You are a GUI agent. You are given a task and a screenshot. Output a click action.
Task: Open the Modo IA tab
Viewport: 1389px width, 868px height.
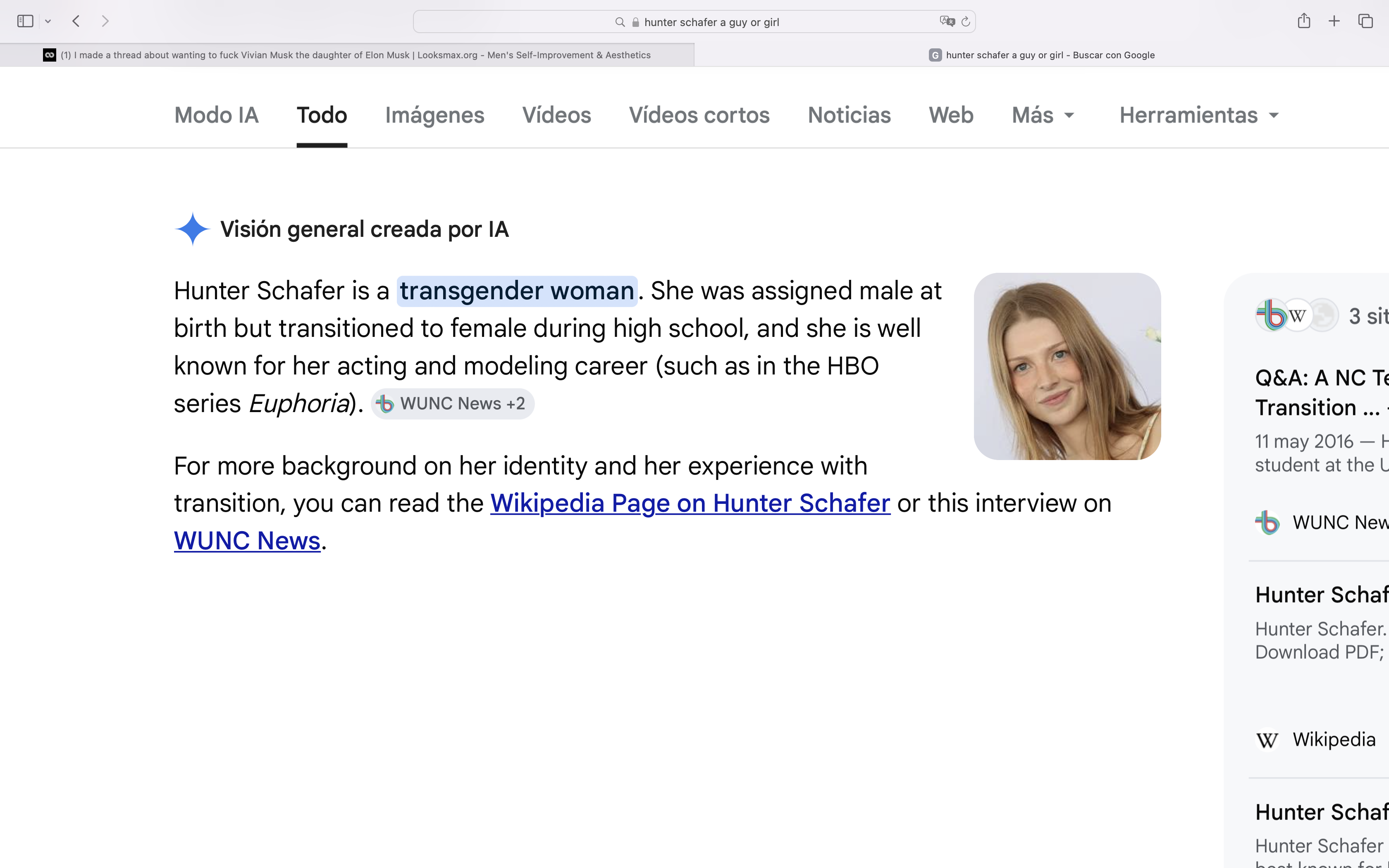point(216,115)
